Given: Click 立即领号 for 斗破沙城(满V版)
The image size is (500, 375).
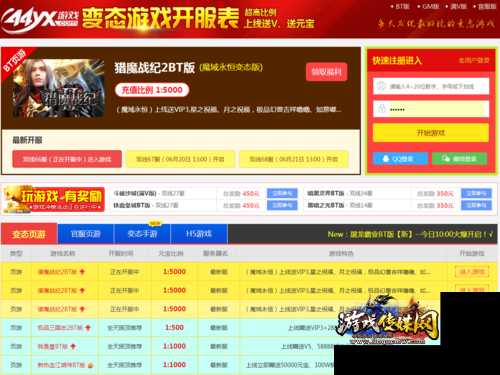Looking at the screenshot, I should [x=282, y=193].
